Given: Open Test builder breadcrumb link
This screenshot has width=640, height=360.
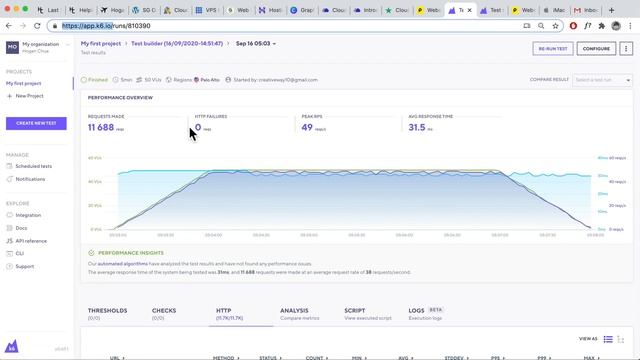Looking at the screenshot, I should 177,43.
